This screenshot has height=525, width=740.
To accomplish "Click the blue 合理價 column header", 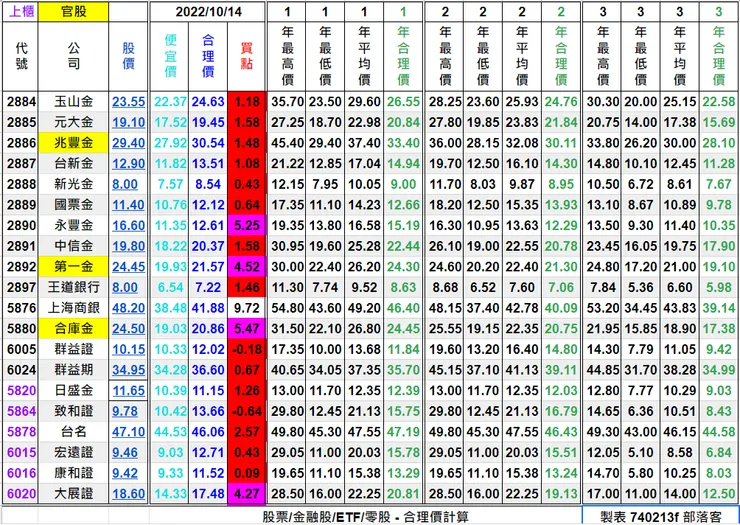I will click(x=208, y=56).
